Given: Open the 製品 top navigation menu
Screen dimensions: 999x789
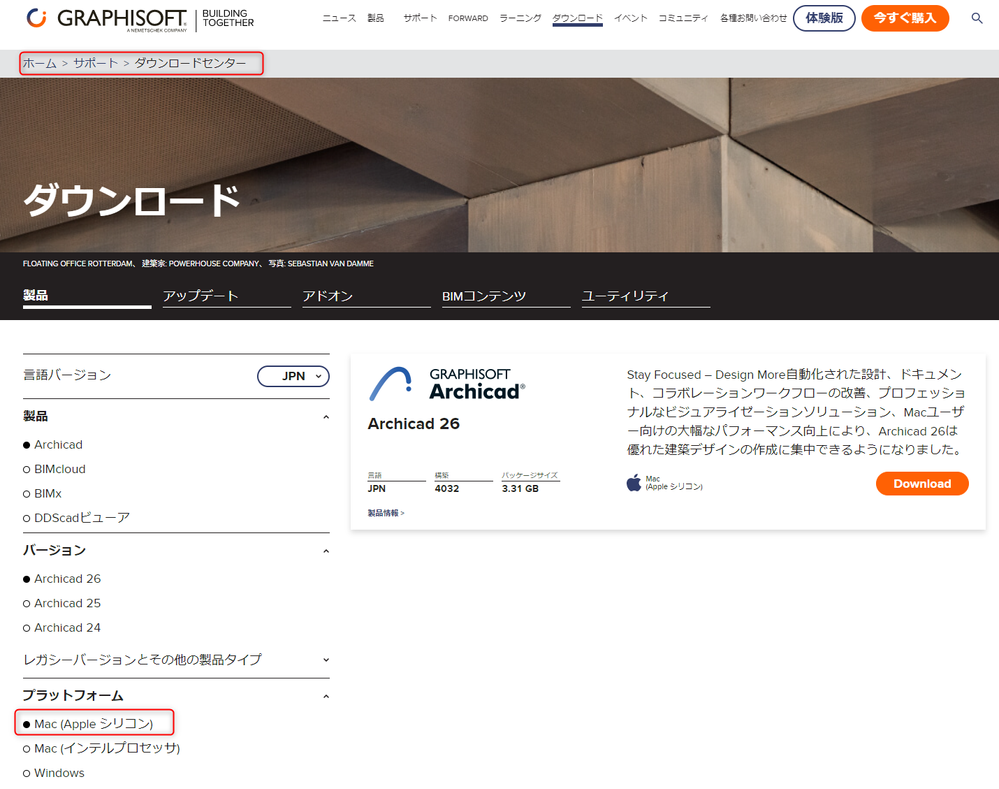Looking at the screenshot, I should 376,18.
